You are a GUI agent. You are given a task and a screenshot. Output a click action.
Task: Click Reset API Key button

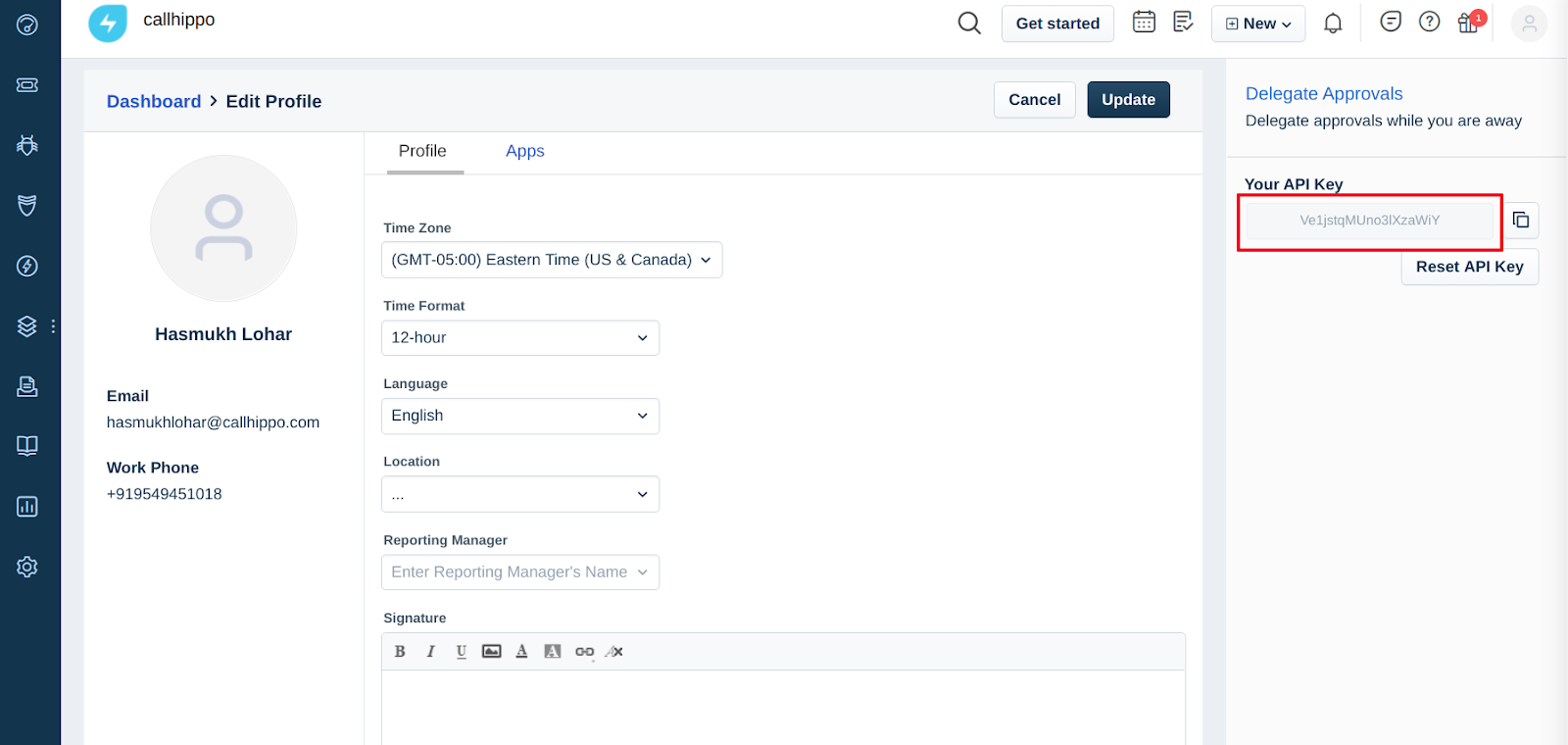click(x=1470, y=267)
